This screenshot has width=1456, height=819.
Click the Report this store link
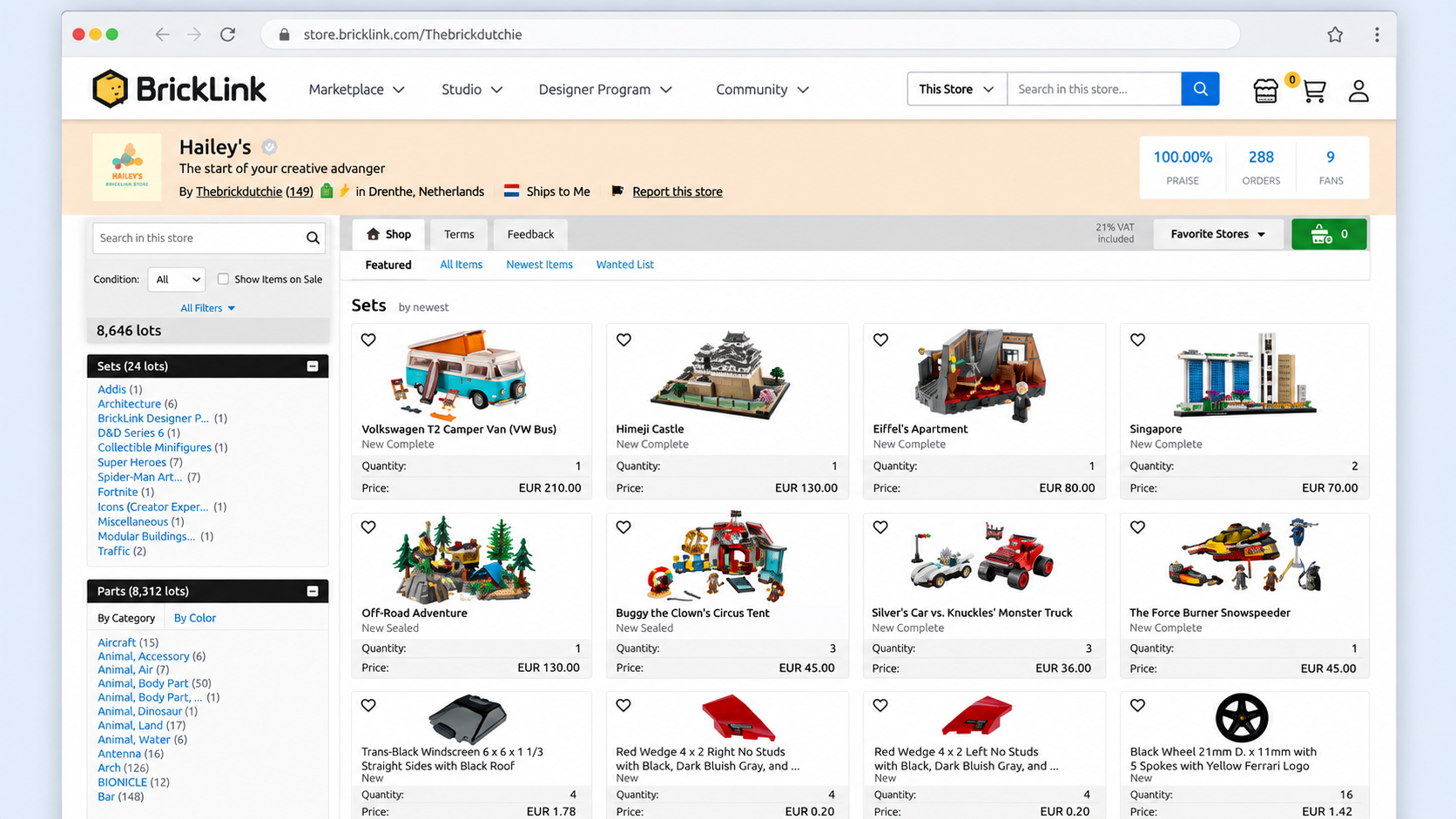coord(677,191)
